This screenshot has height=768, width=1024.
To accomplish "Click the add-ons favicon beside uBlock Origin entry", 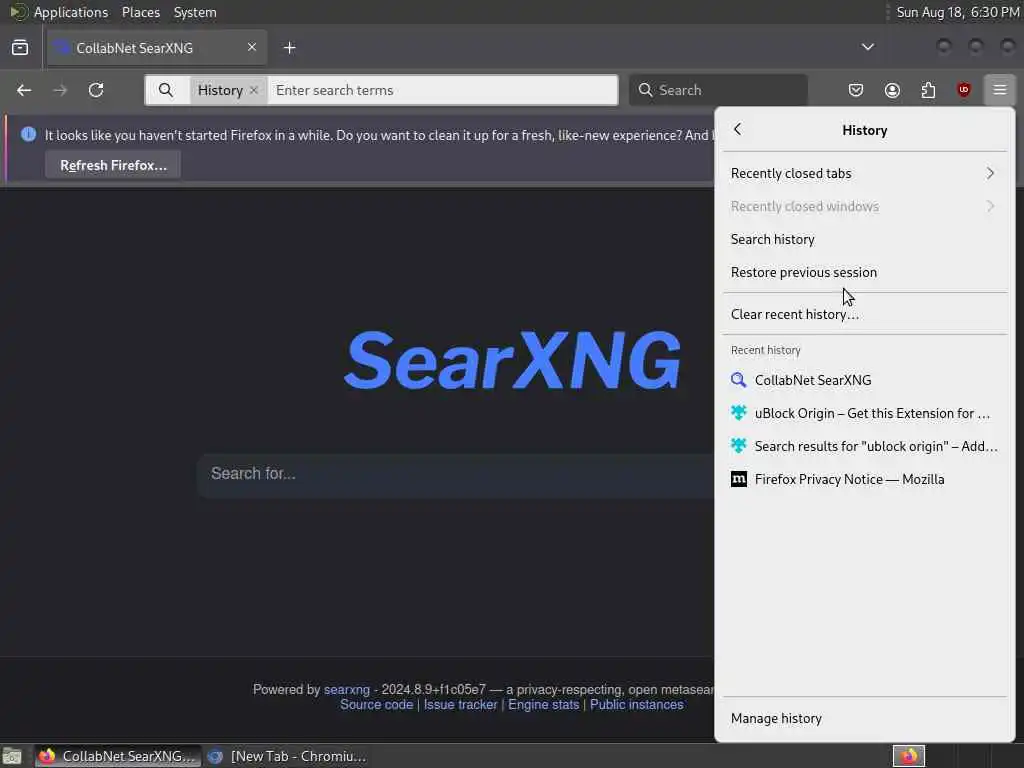I will (x=738, y=413).
